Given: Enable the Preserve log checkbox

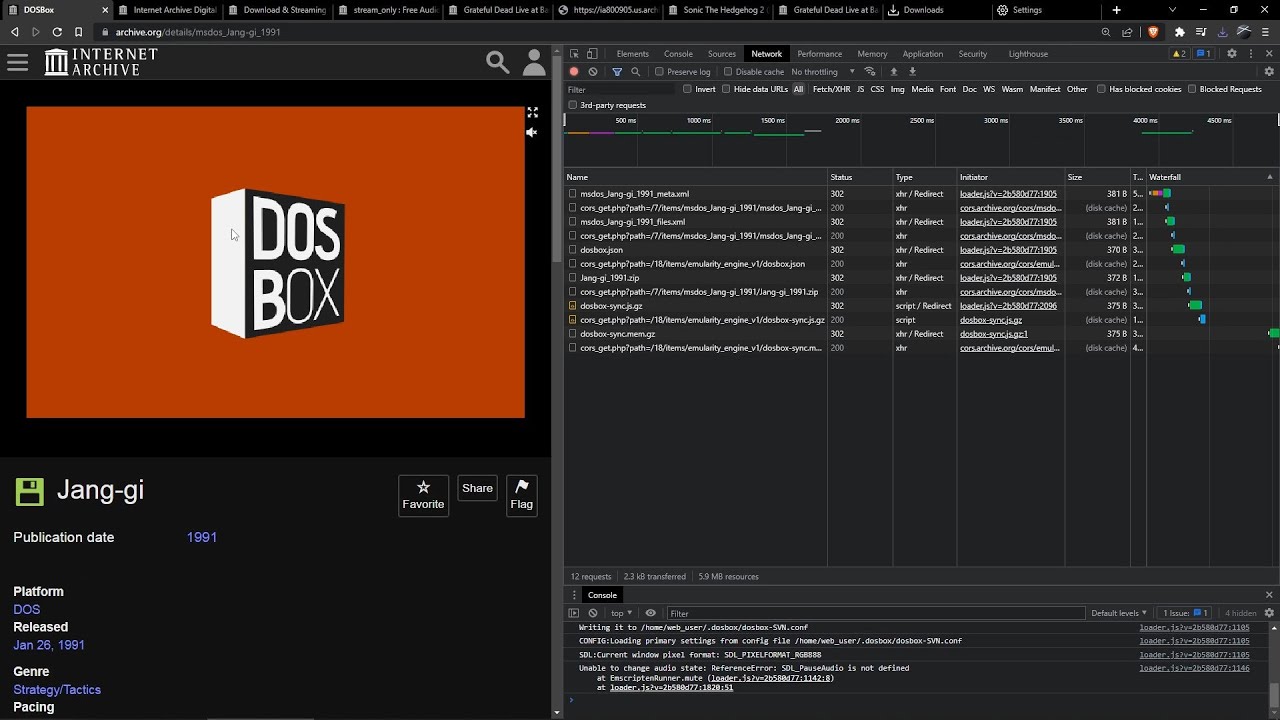Looking at the screenshot, I should pos(659,72).
